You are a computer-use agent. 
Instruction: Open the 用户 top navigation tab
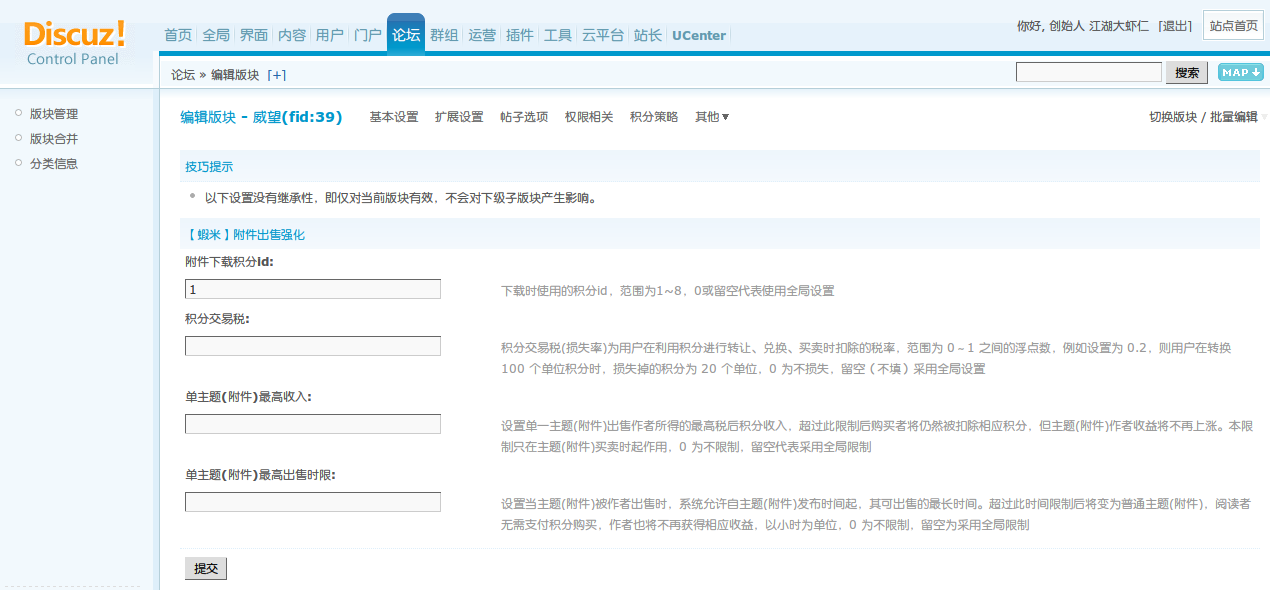(330, 35)
